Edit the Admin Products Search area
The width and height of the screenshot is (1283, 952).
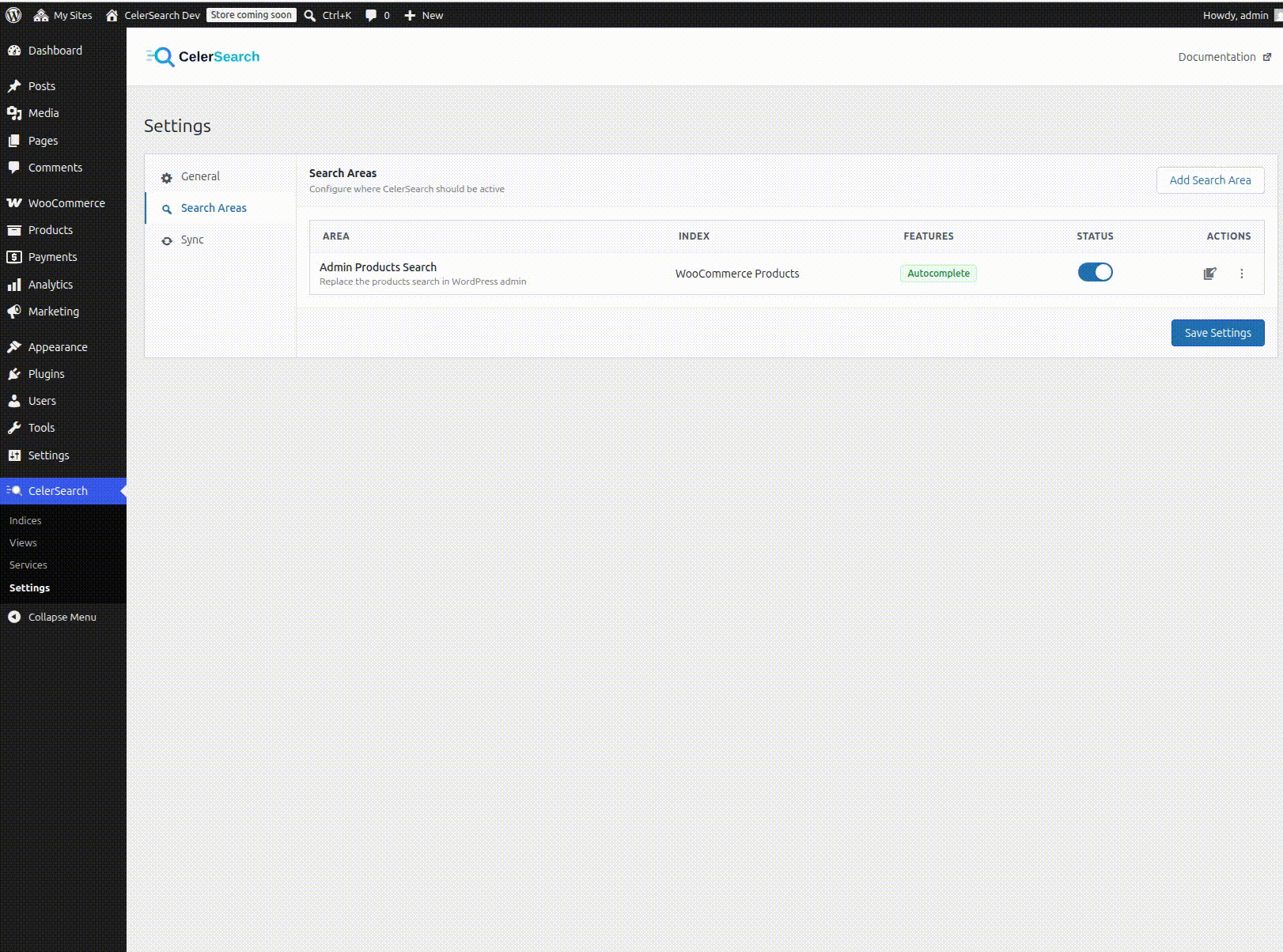click(1209, 274)
